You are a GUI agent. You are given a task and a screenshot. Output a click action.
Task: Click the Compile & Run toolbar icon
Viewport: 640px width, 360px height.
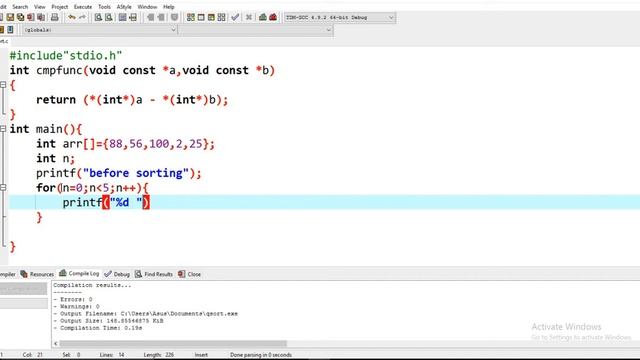pos(211,17)
